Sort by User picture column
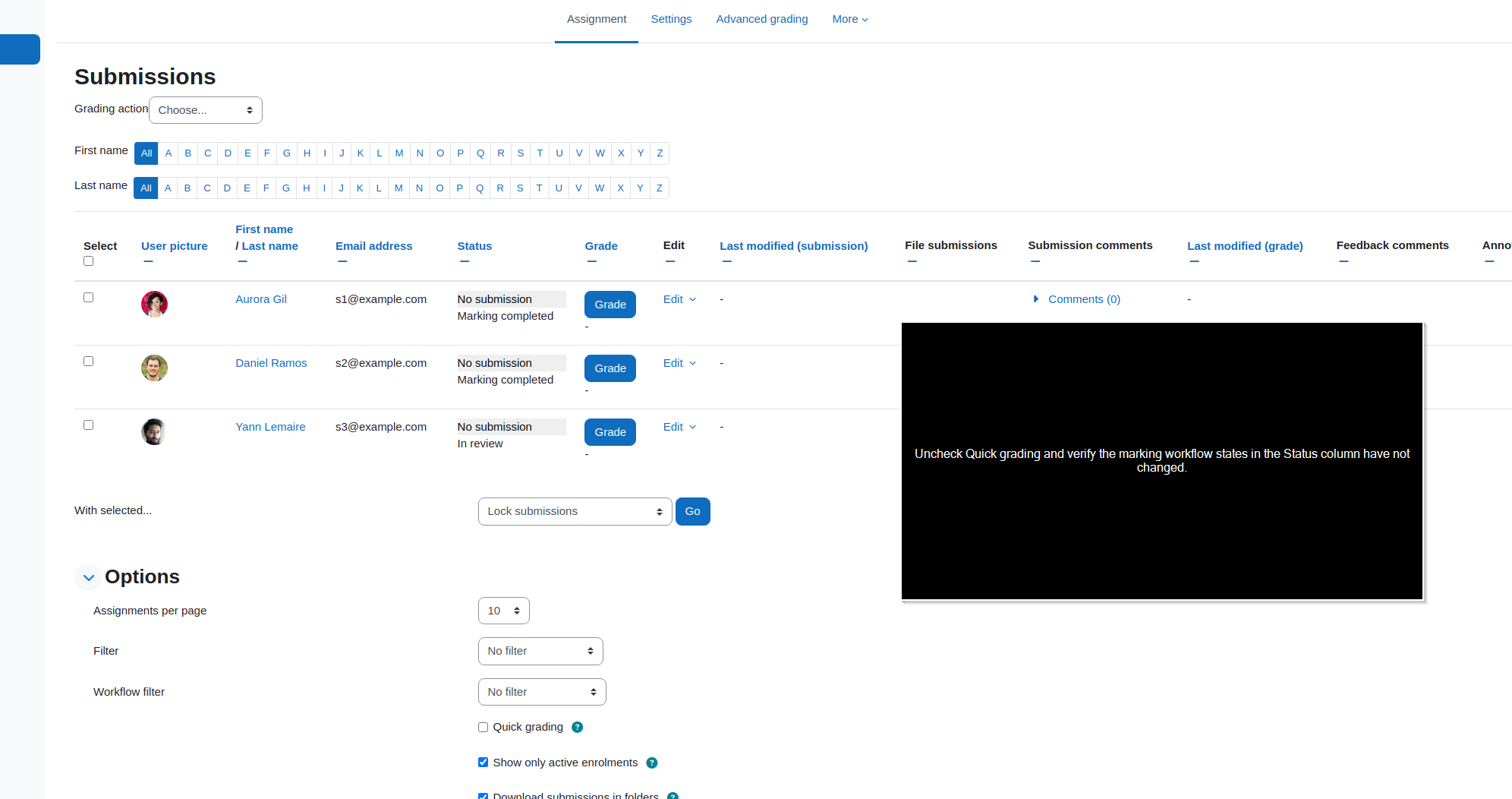This screenshot has height=799, width=1512. tap(175, 246)
